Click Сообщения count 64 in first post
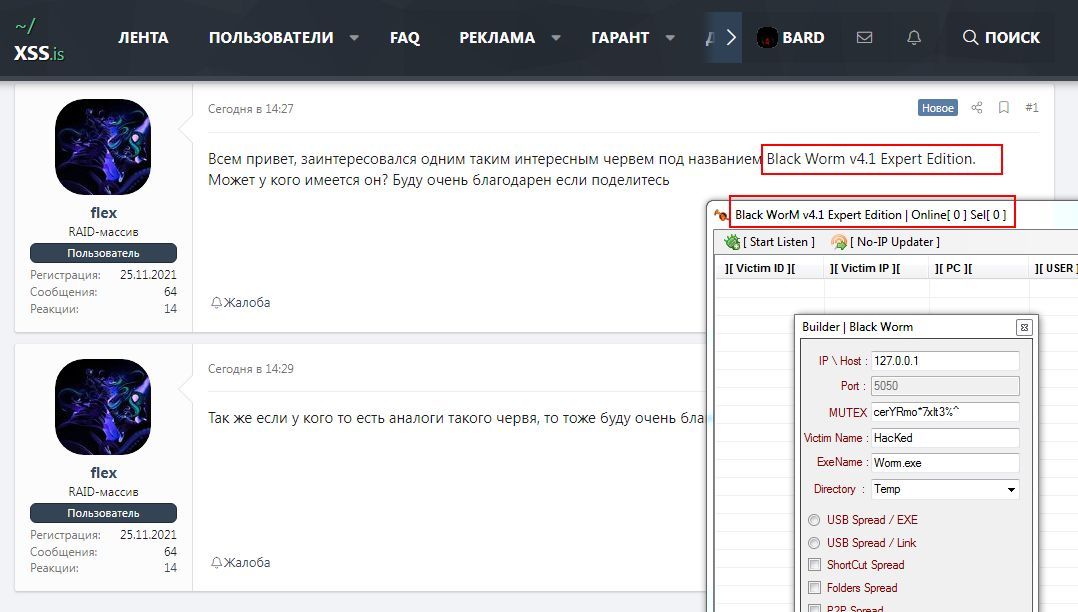 click(170, 292)
